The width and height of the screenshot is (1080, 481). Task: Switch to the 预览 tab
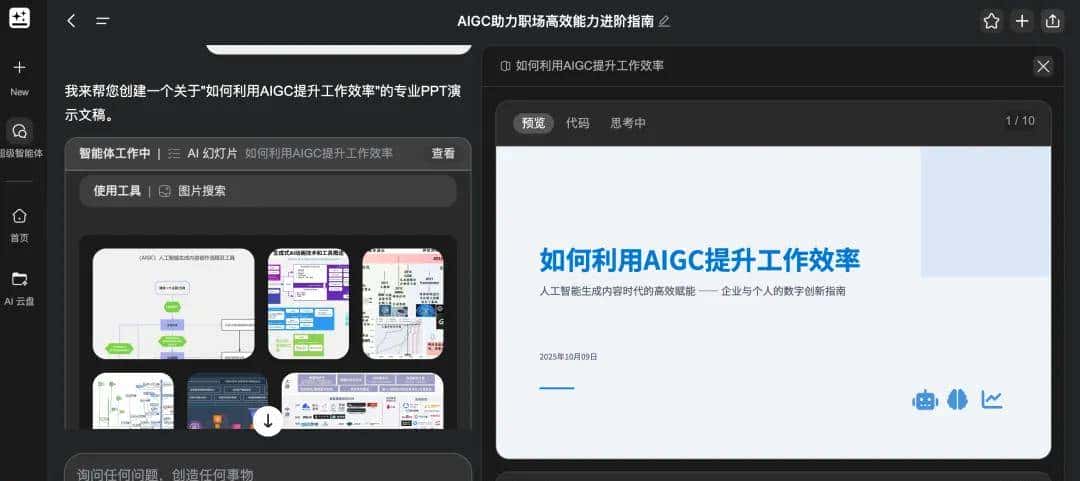[x=533, y=123]
